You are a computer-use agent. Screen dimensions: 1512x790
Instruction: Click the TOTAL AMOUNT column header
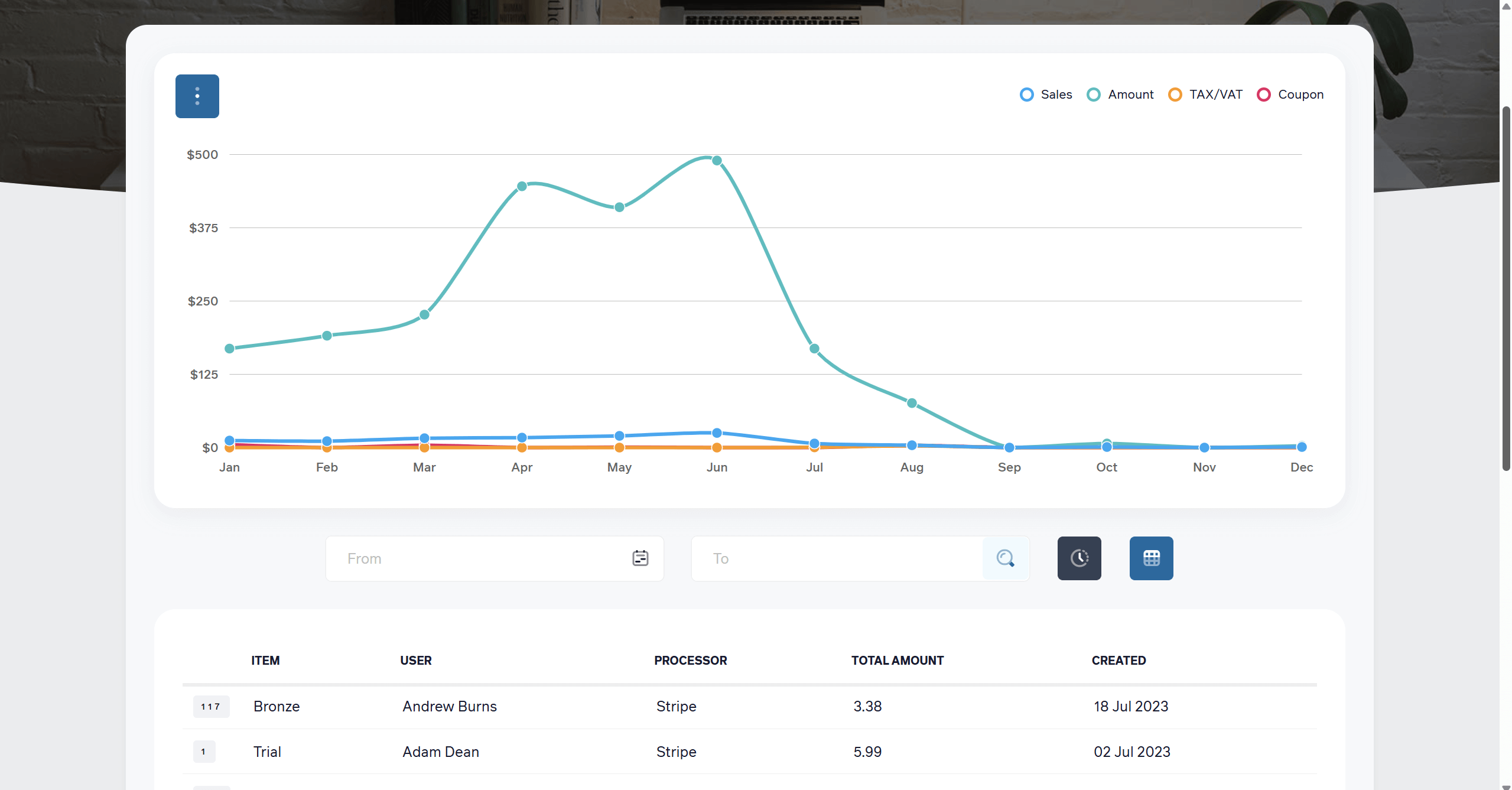pyautogui.click(x=897, y=661)
